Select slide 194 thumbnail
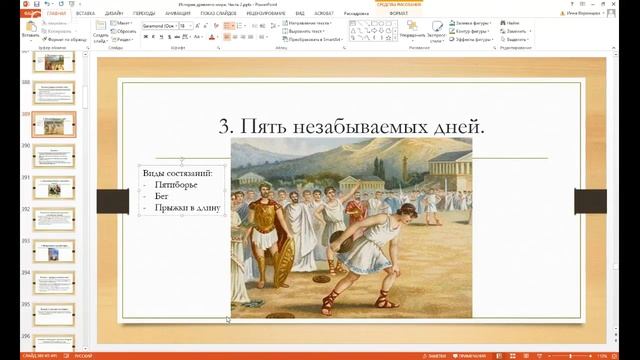This screenshot has height=360, width=640. (x=54, y=283)
